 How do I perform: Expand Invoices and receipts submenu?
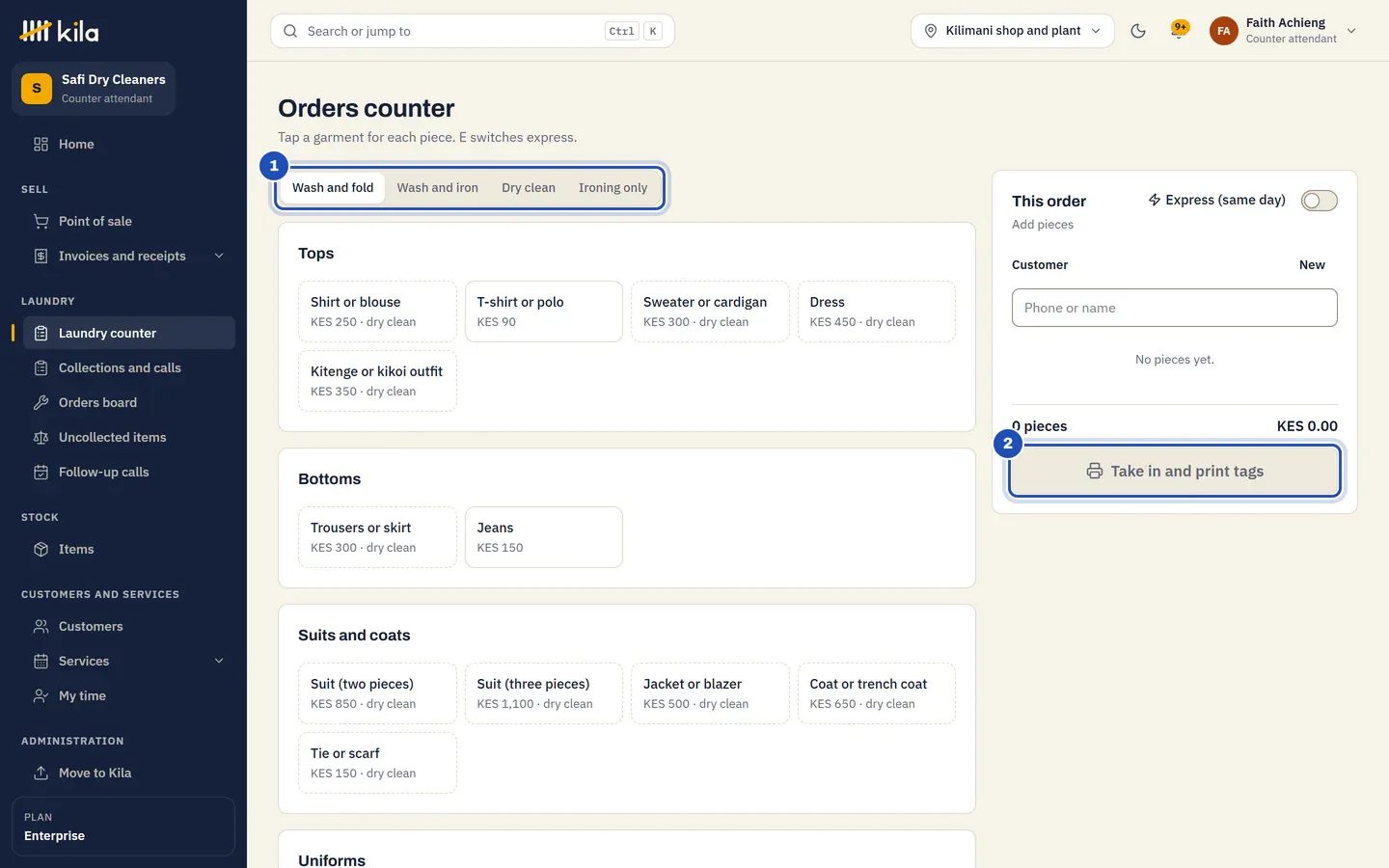pyautogui.click(x=219, y=256)
